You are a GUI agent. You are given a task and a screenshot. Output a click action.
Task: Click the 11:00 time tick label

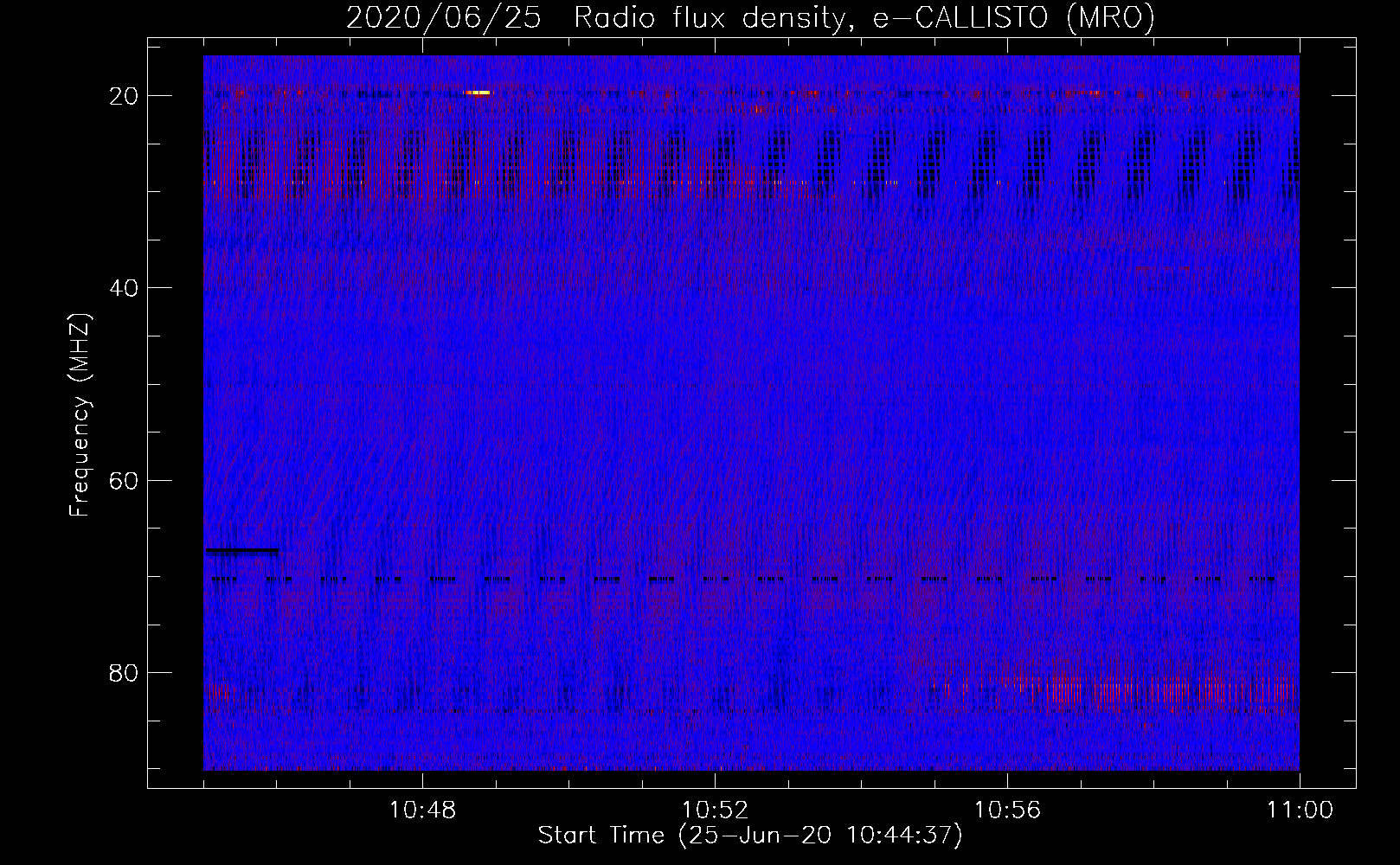(1300, 811)
